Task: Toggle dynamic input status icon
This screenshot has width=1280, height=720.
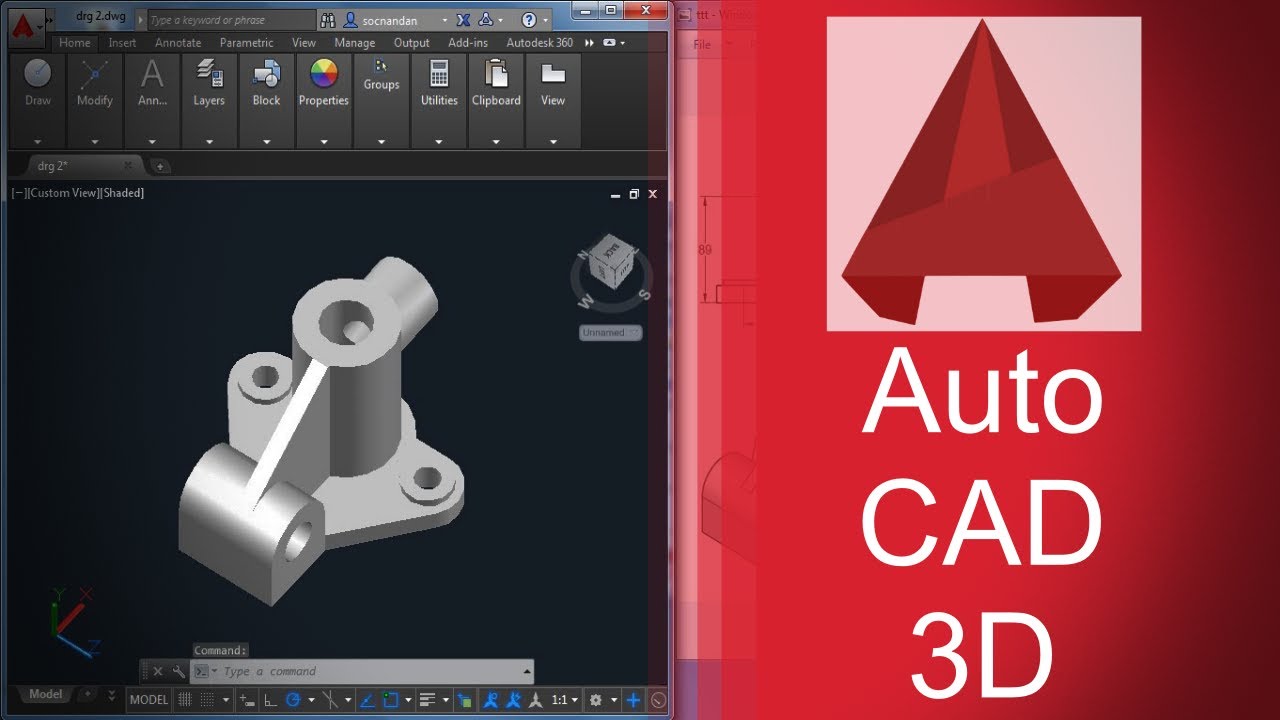Action: pyautogui.click(x=247, y=700)
